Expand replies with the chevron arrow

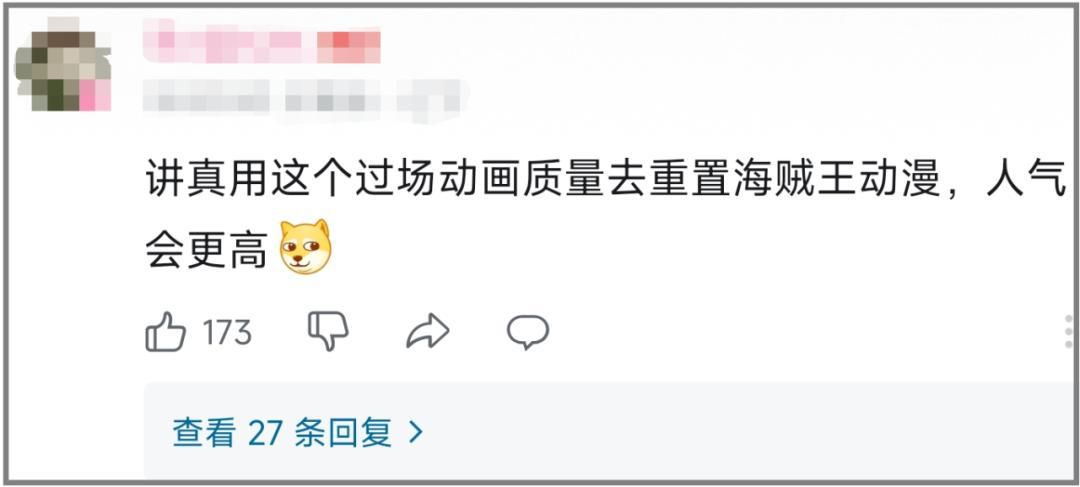tap(415, 433)
